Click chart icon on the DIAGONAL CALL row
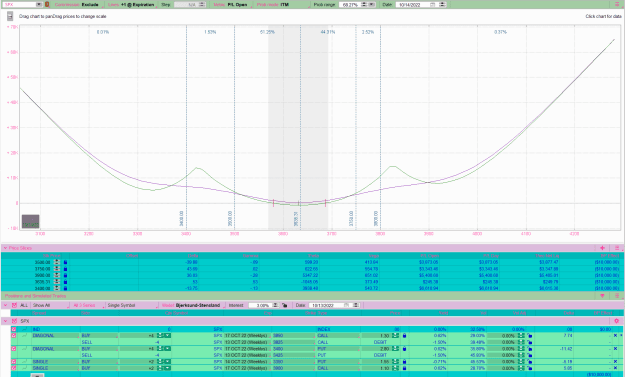This screenshot has height=377, width=625. click(x=25, y=336)
